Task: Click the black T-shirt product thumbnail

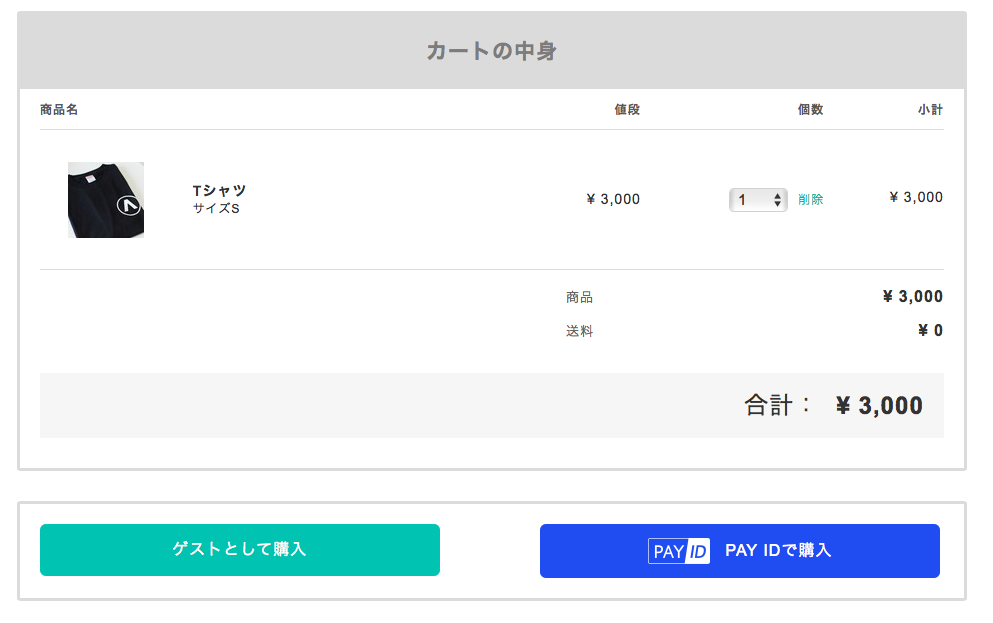Action: pos(106,200)
